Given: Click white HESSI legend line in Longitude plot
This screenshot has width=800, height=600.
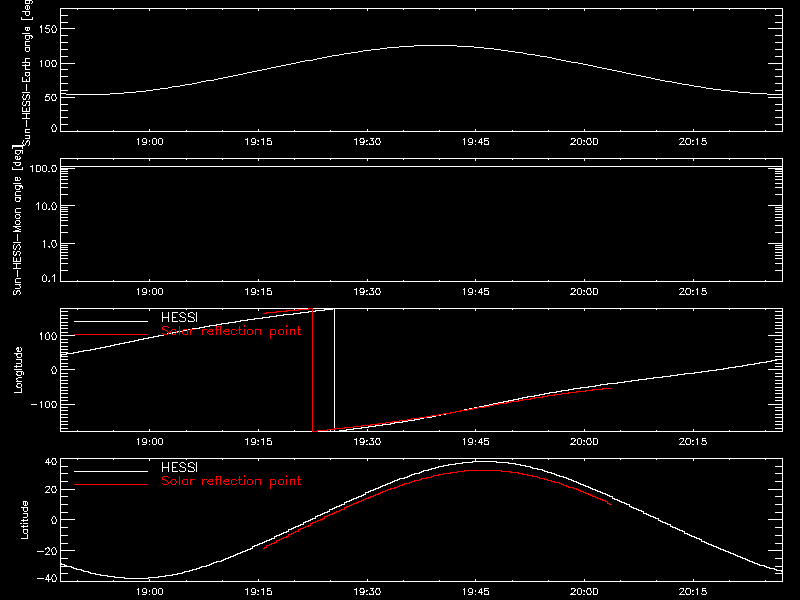Looking at the screenshot, I should tap(111, 321).
